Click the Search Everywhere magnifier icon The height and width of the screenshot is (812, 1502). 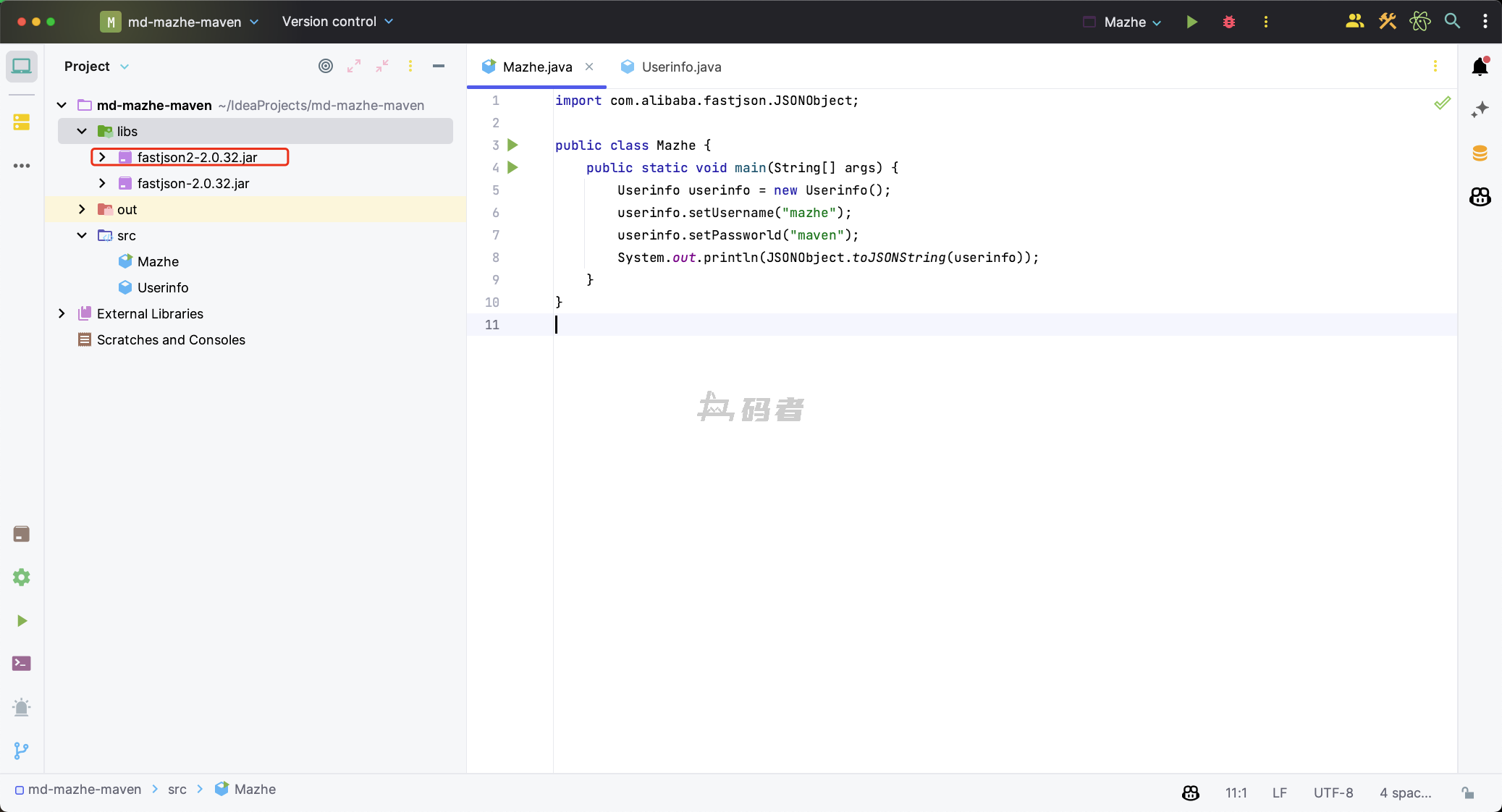1451,21
